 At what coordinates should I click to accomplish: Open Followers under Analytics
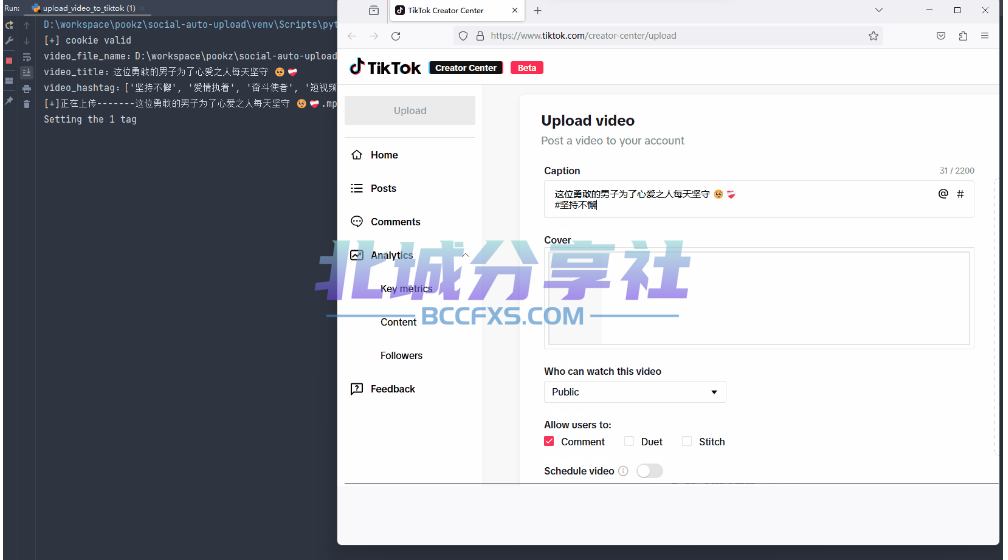401,356
